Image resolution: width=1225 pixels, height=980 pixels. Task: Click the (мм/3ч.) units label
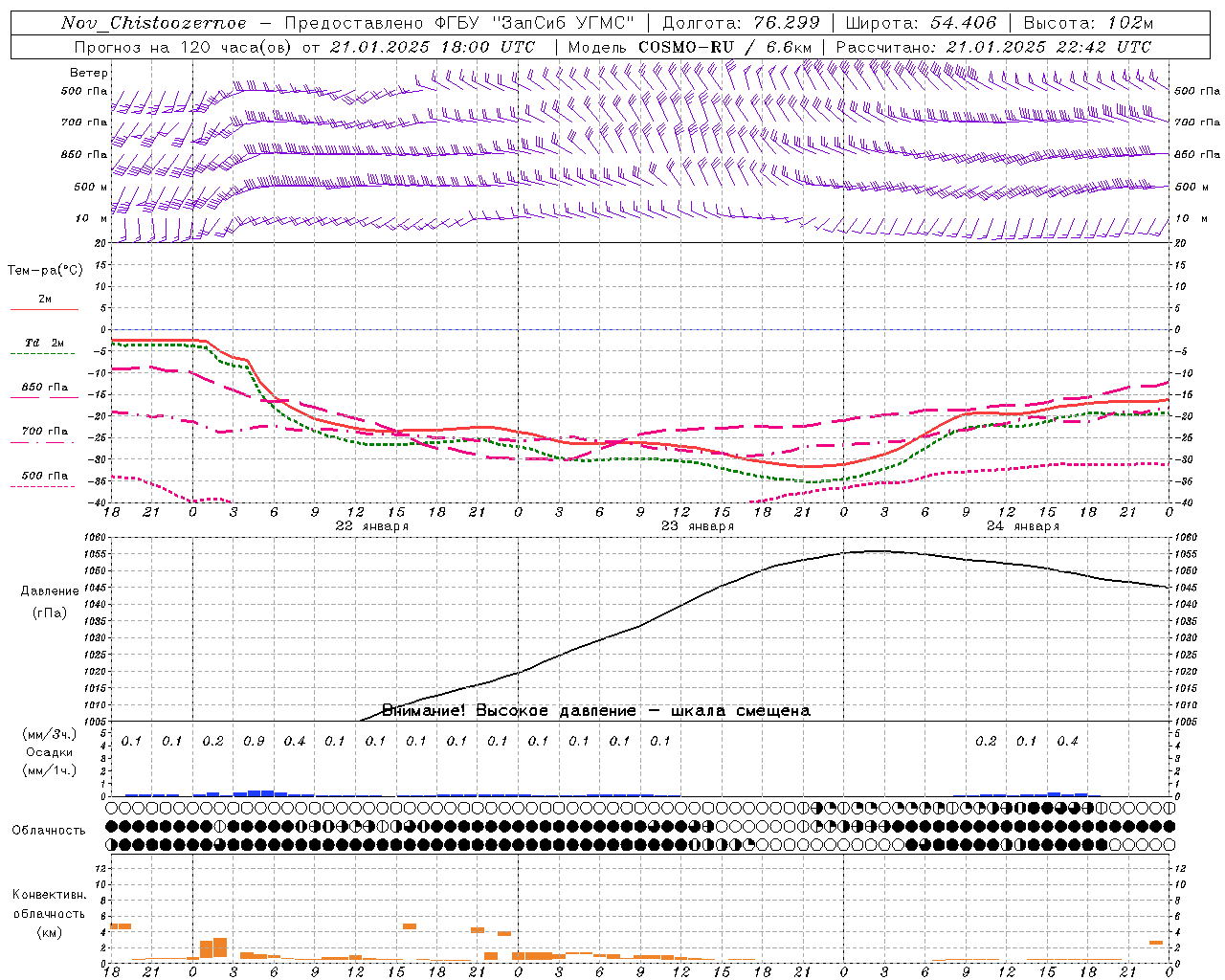[50, 734]
